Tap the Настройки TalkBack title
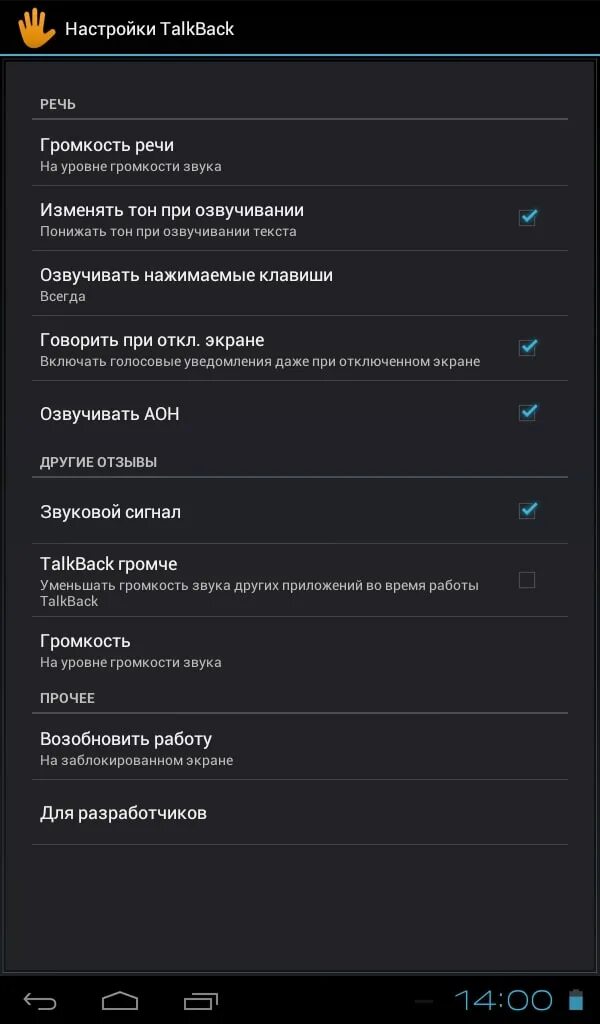 pos(150,29)
